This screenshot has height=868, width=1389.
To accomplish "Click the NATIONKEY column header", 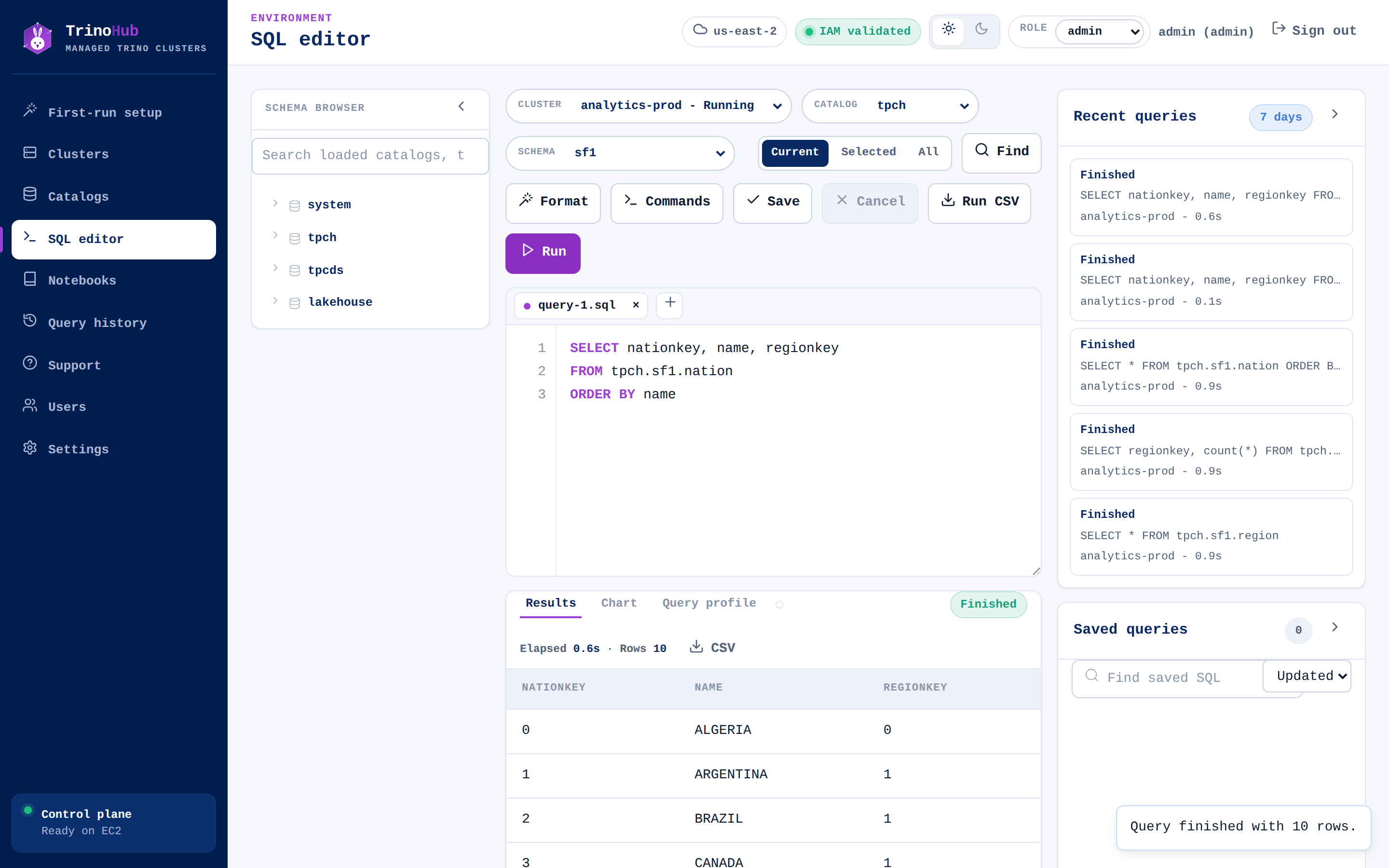I will pyautogui.click(x=553, y=688).
